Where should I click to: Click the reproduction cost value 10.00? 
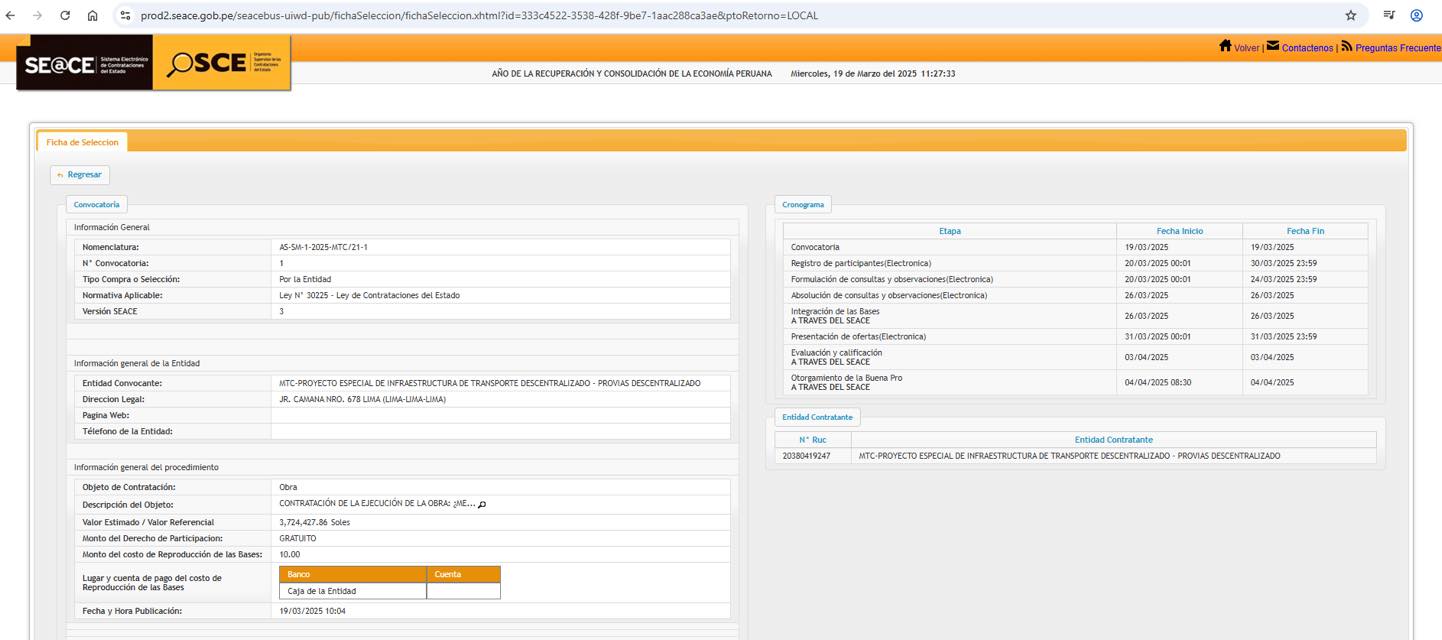coord(289,554)
